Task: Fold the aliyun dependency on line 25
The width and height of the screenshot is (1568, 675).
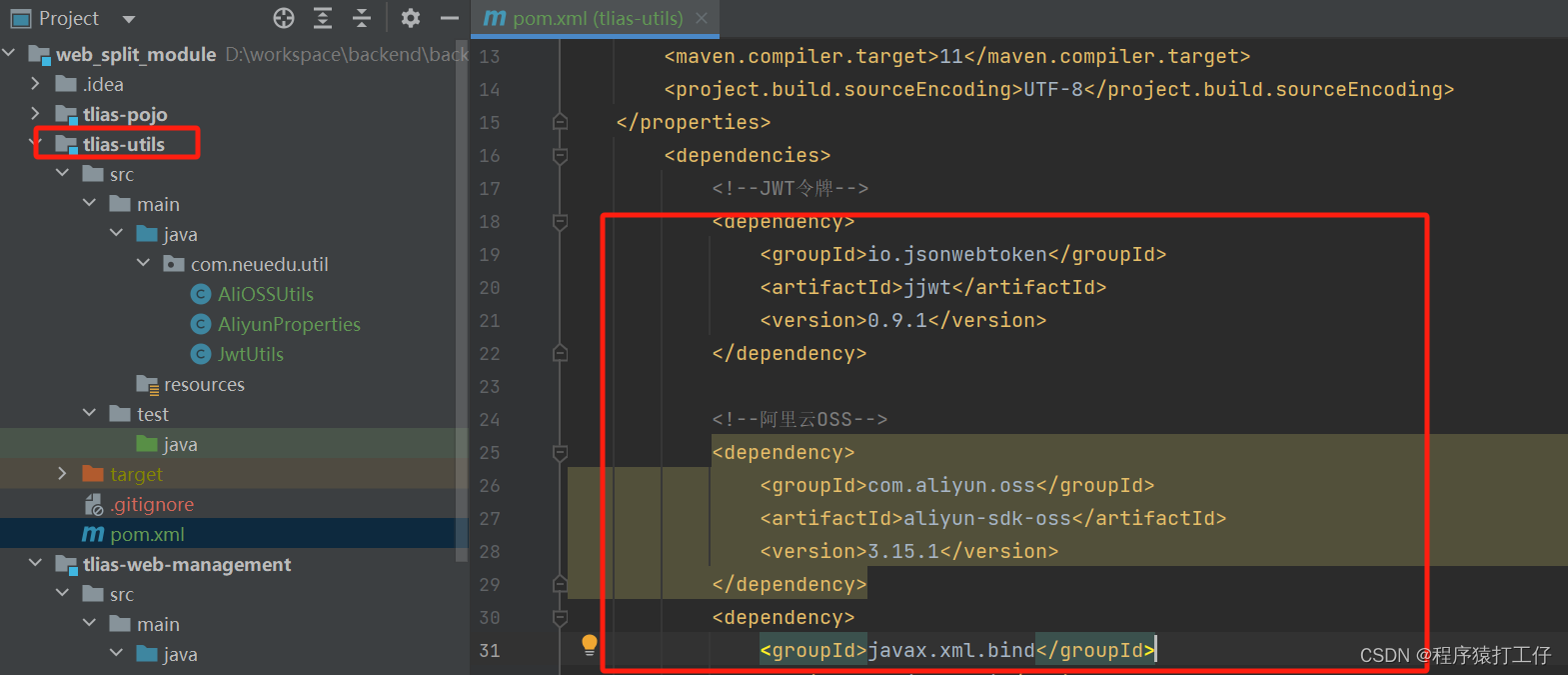Action: 560,452
